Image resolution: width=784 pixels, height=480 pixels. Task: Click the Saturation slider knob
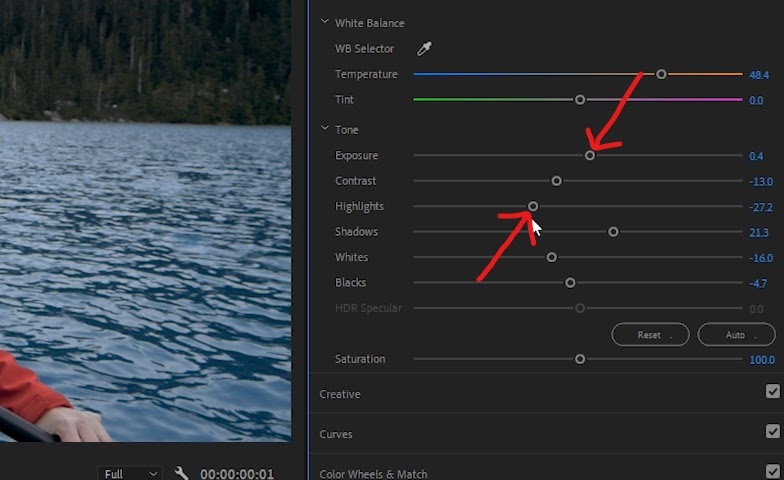(580, 359)
